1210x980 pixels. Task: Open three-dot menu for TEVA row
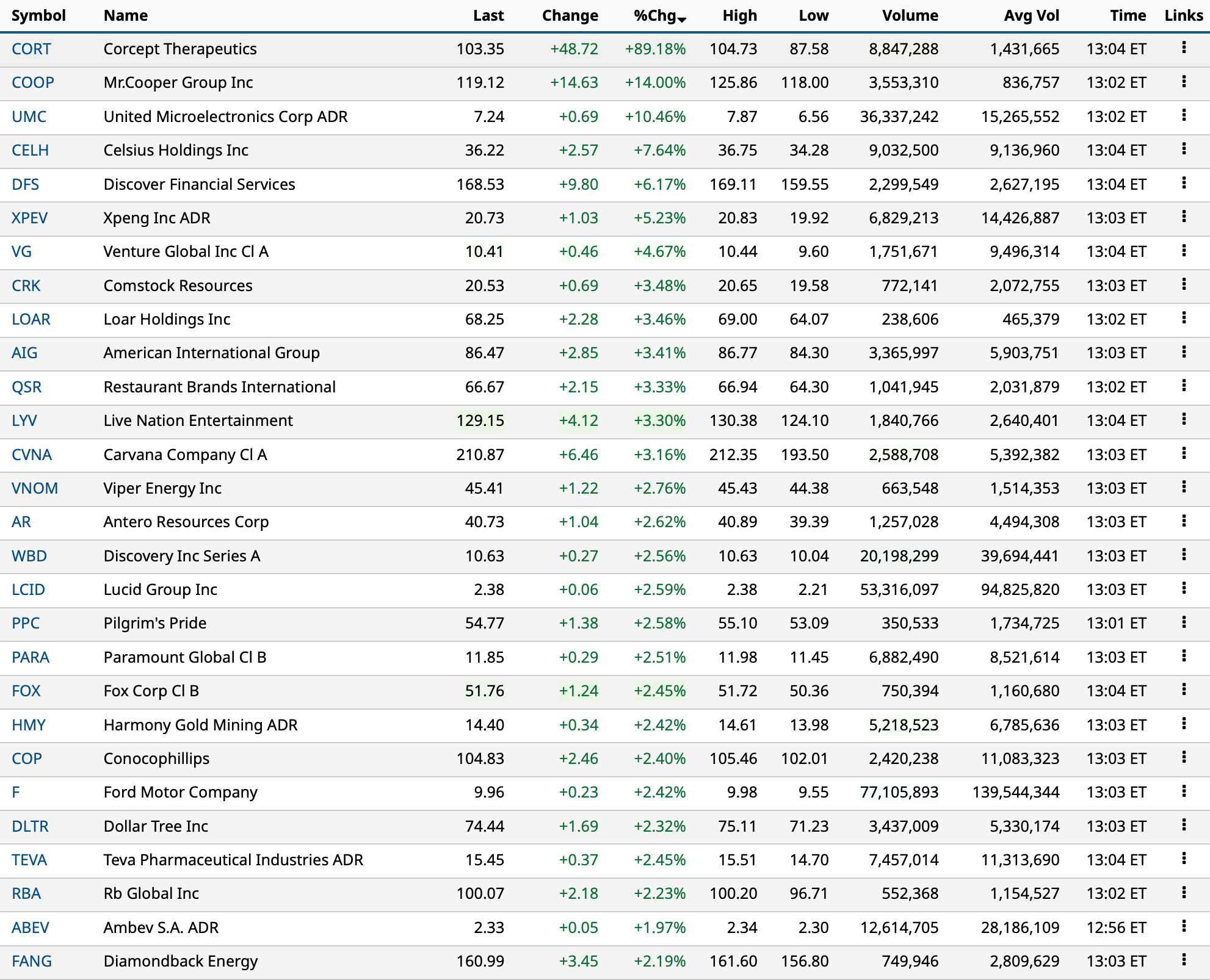1183,859
